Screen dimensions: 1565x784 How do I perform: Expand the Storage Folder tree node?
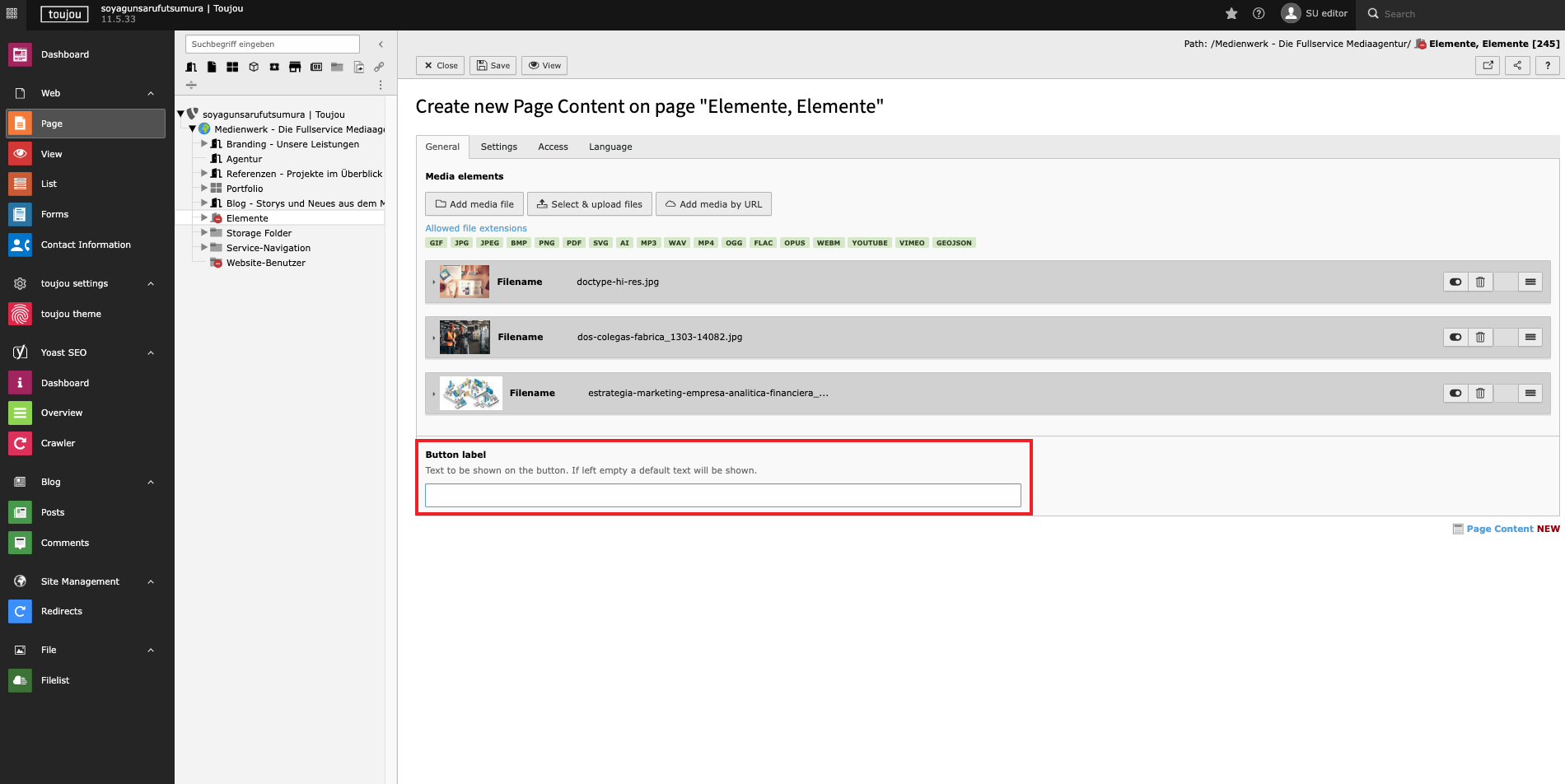[204, 233]
